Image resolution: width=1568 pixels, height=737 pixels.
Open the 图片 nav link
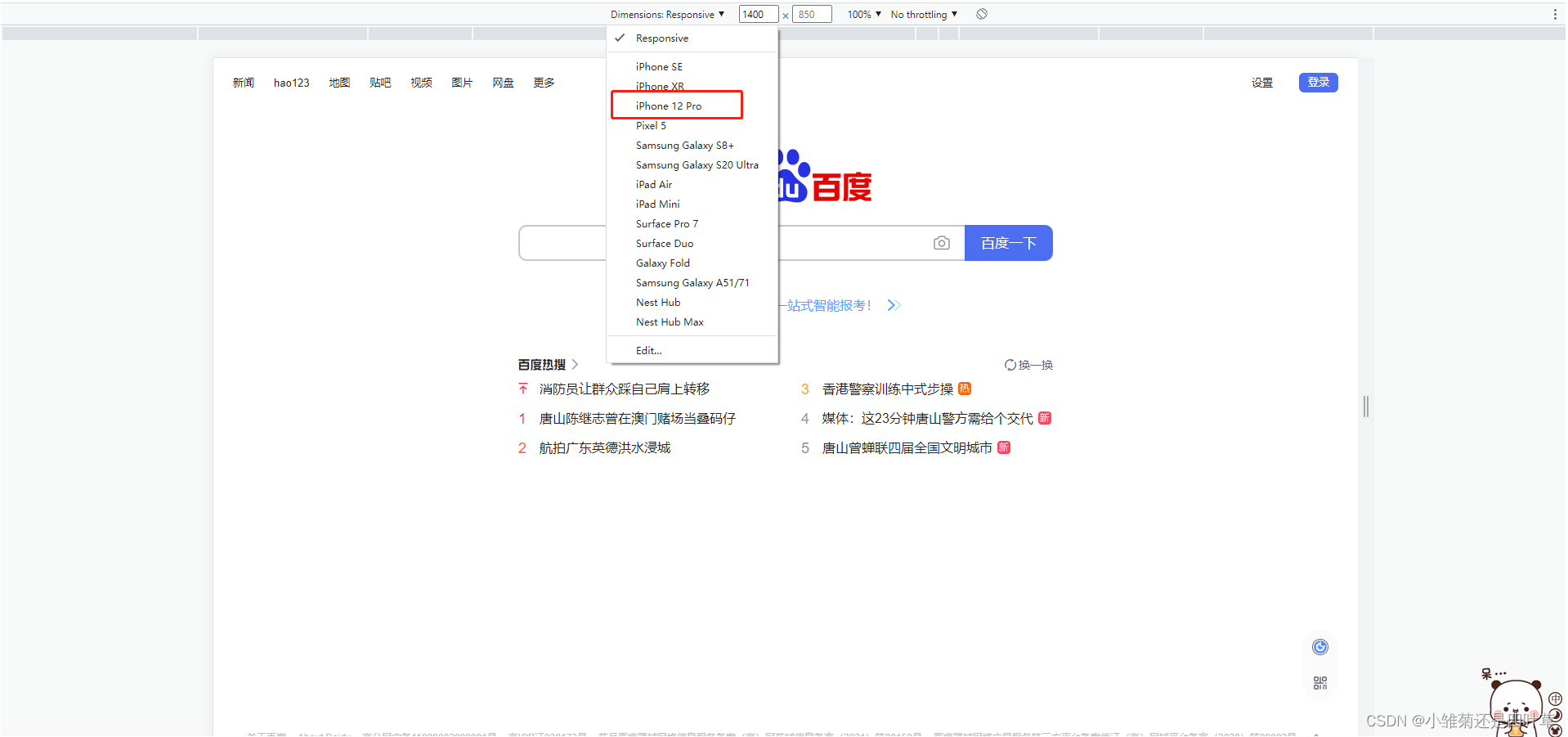pos(462,83)
